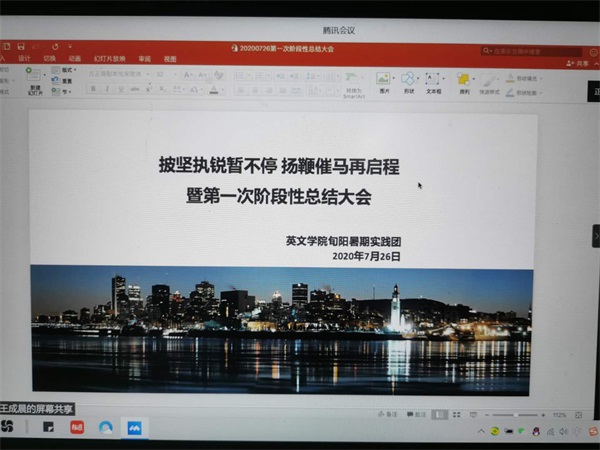Click the 备注 (Notes) status bar button
The width and height of the screenshot is (600, 450).
click(387, 414)
